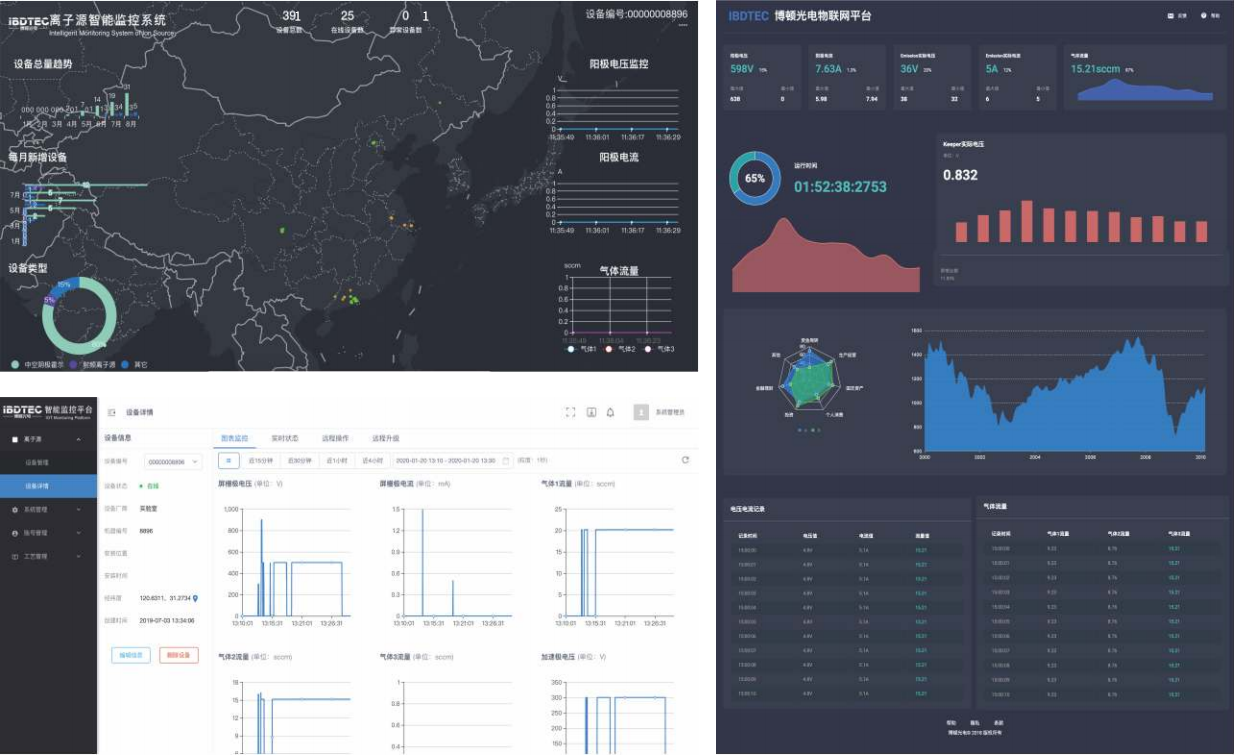Screen dimensions: 1234x755
Task: Click the 7.63A reading value
Action: pyautogui.click(x=829, y=69)
